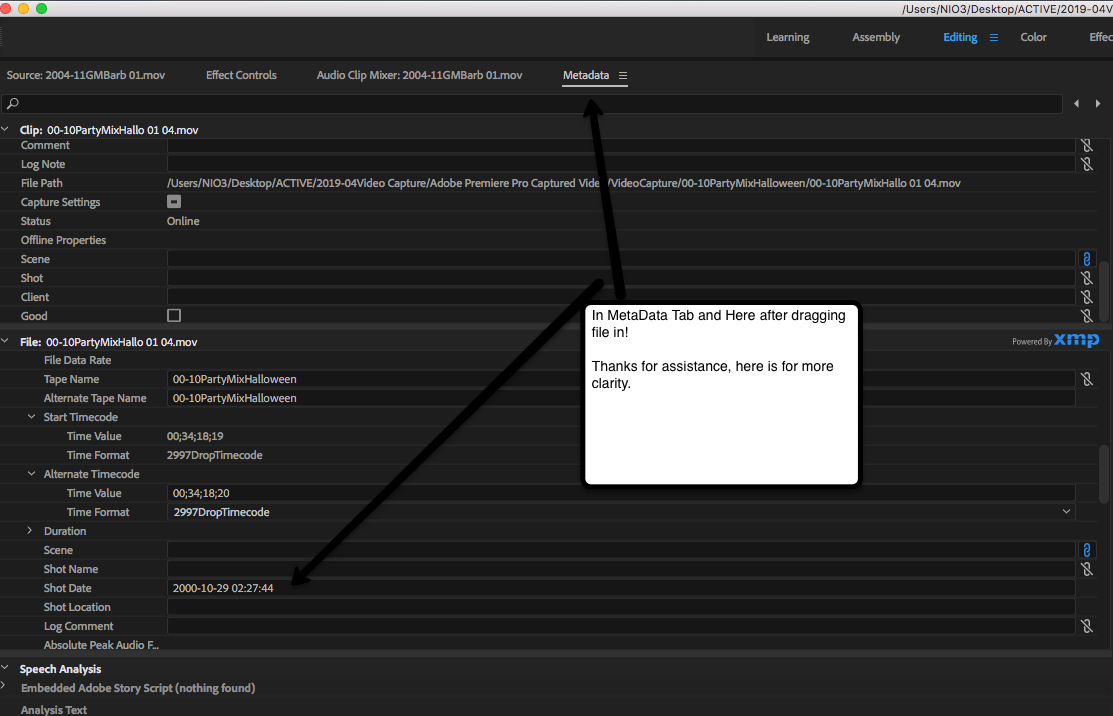Click the search magnifying glass icon
The height and width of the screenshot is (716, 1113).
12,103
